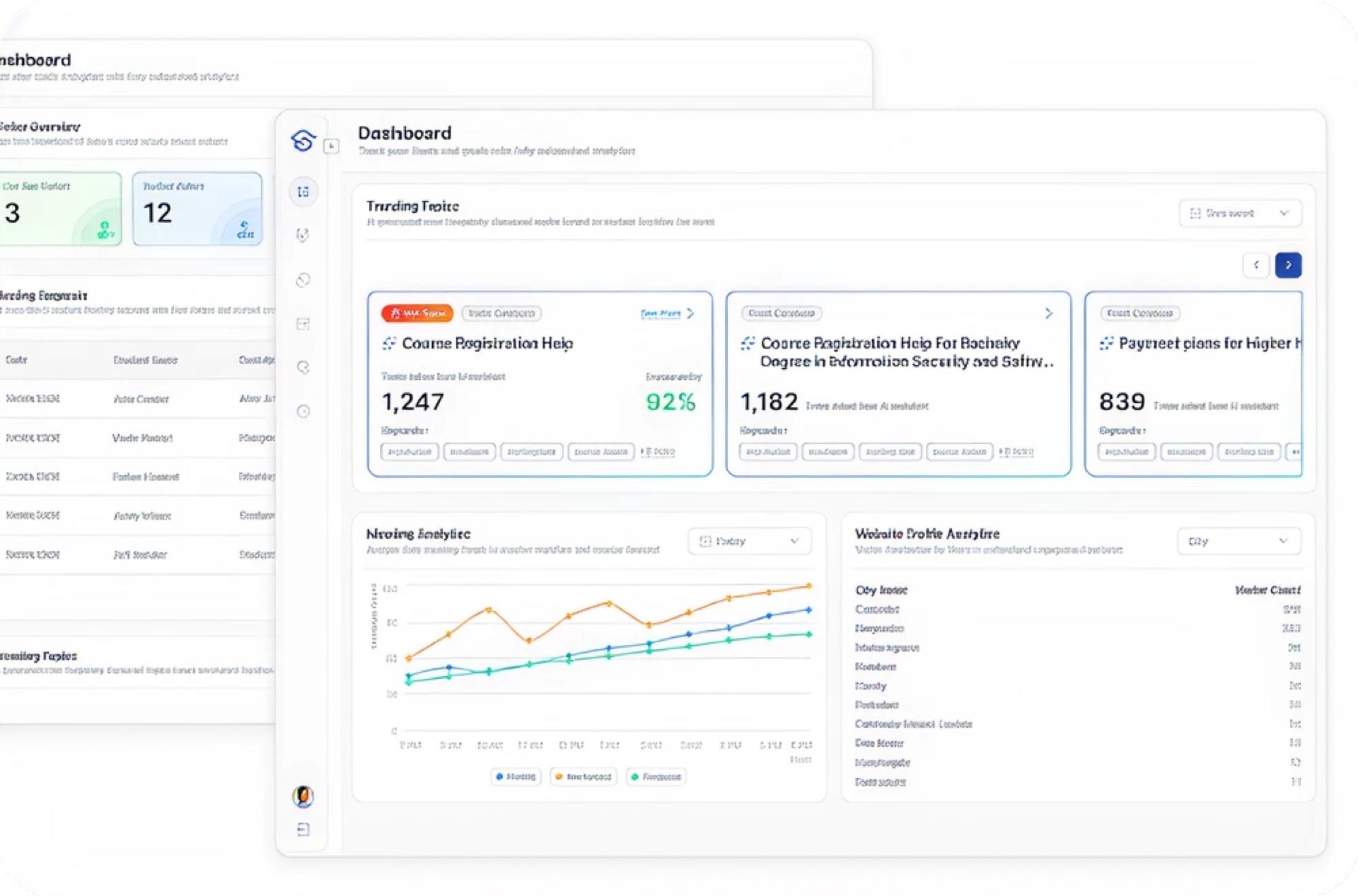Toggle the blue legend item under the chart
Screen dimensions: 1358x896
tap(516, 776)
